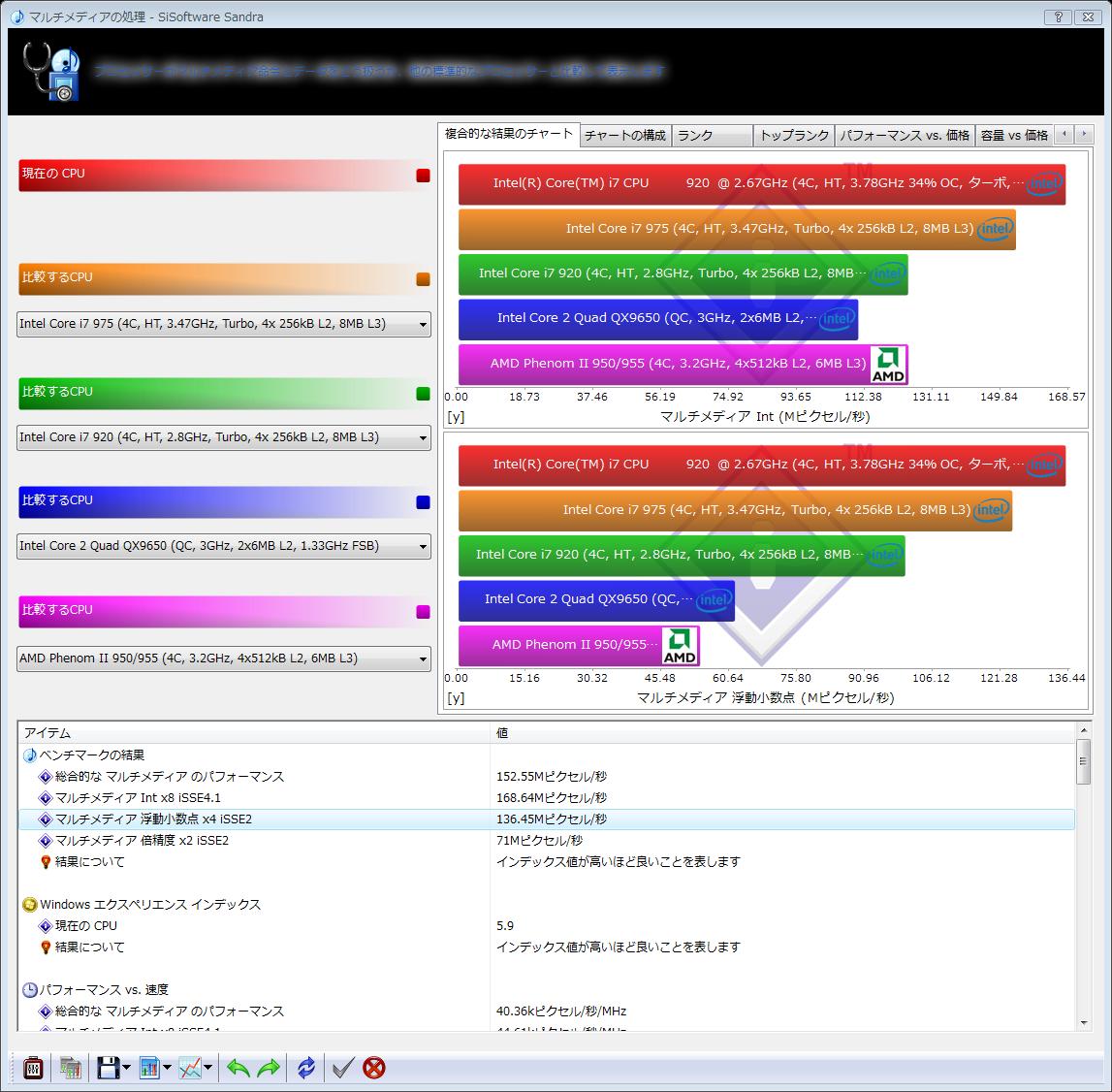
Task: Click the magenta AMD Phenom II bar in Int chart
Action: (x=683, y=364)
